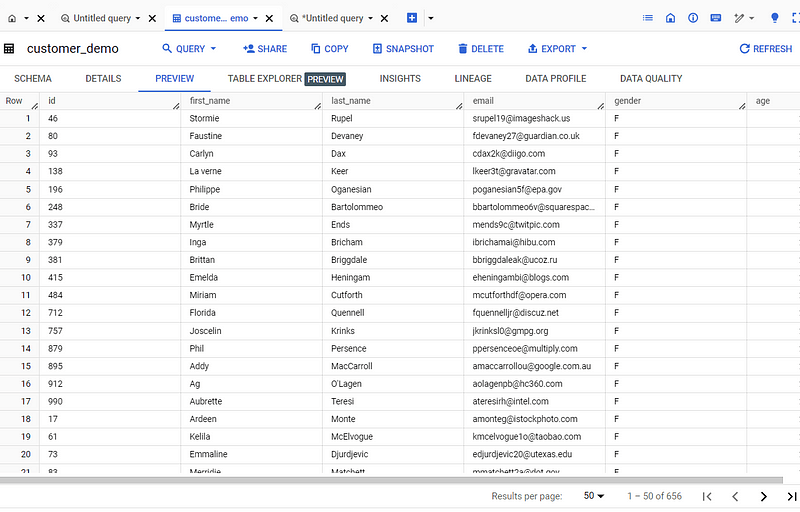The width and height of the screenshot is (800, 512).
Task: Click the lightbulb icon at top right
Action: click(775, 18)
